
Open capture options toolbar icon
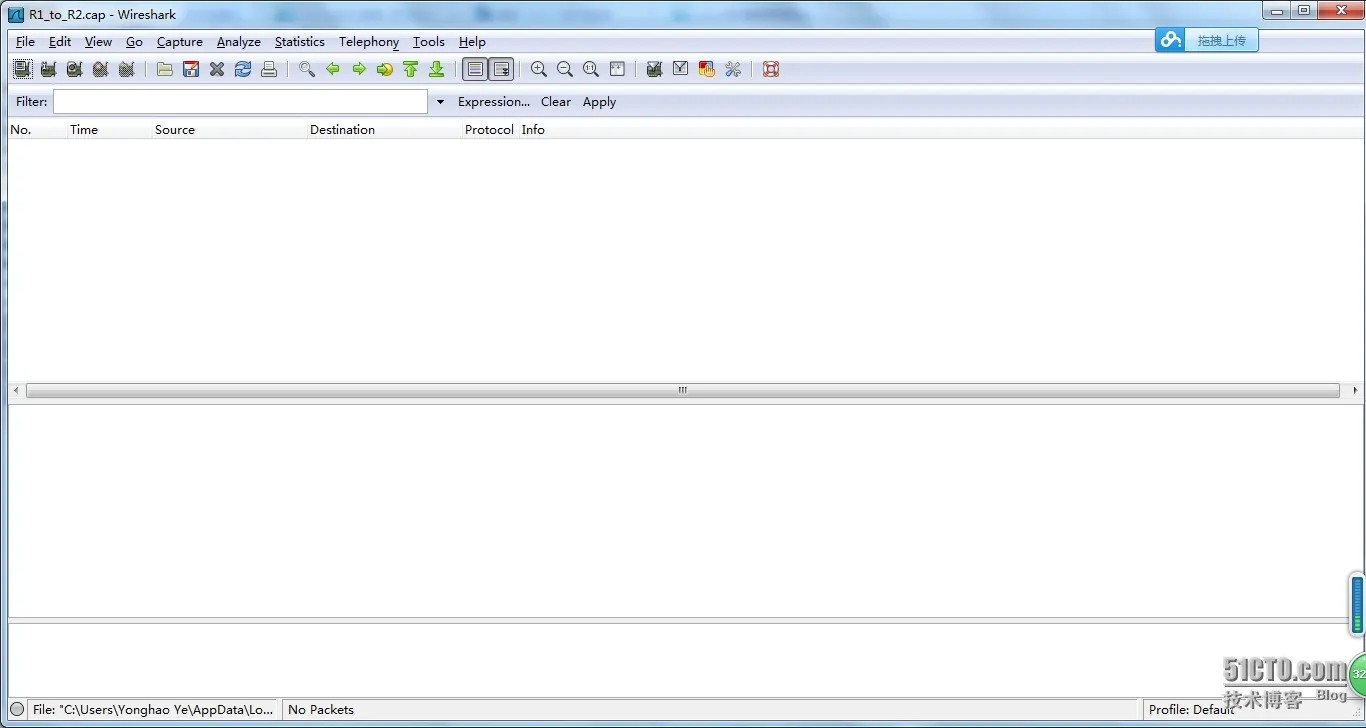click(48, 69)
